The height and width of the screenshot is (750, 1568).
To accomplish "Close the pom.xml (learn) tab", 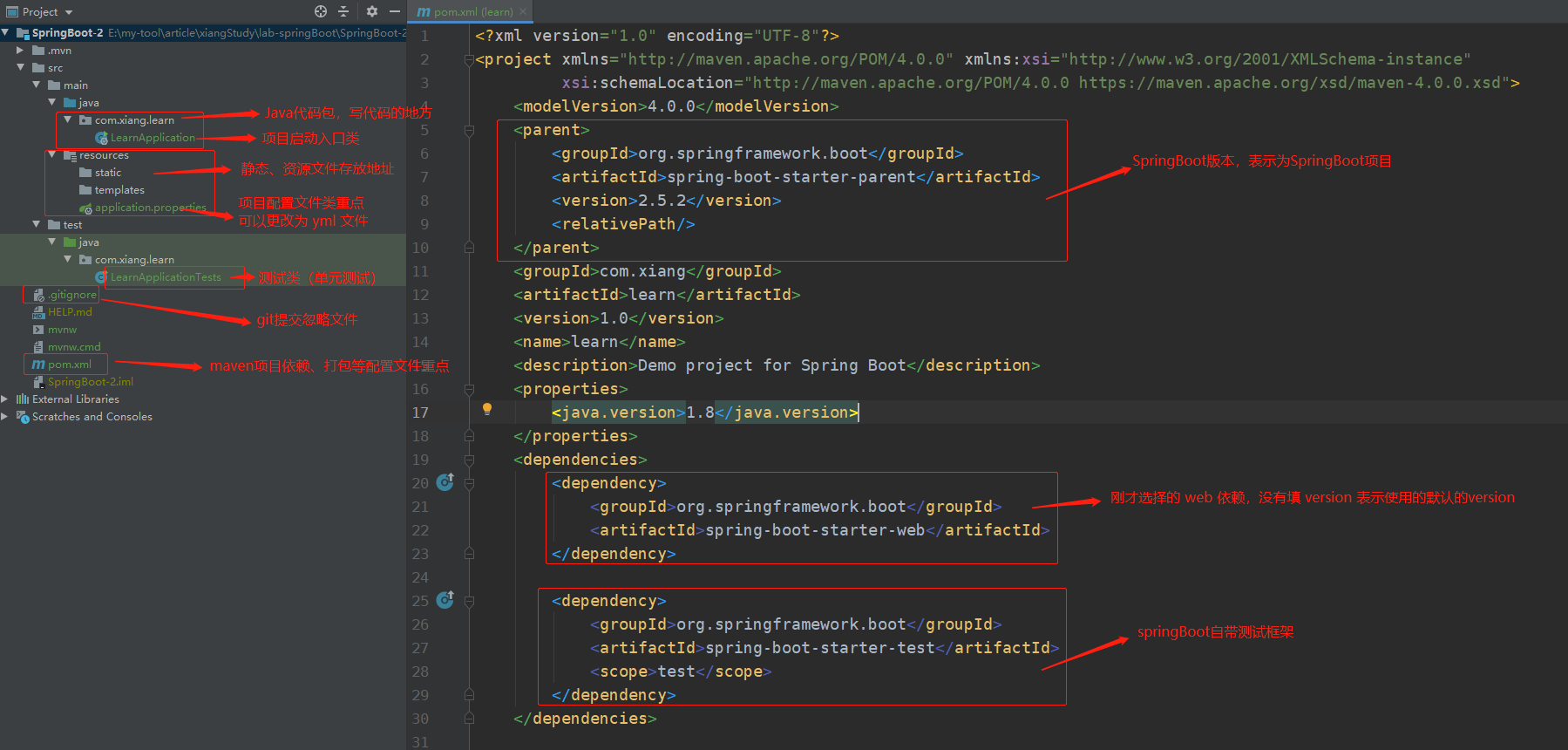I will (x=523, y=12).
